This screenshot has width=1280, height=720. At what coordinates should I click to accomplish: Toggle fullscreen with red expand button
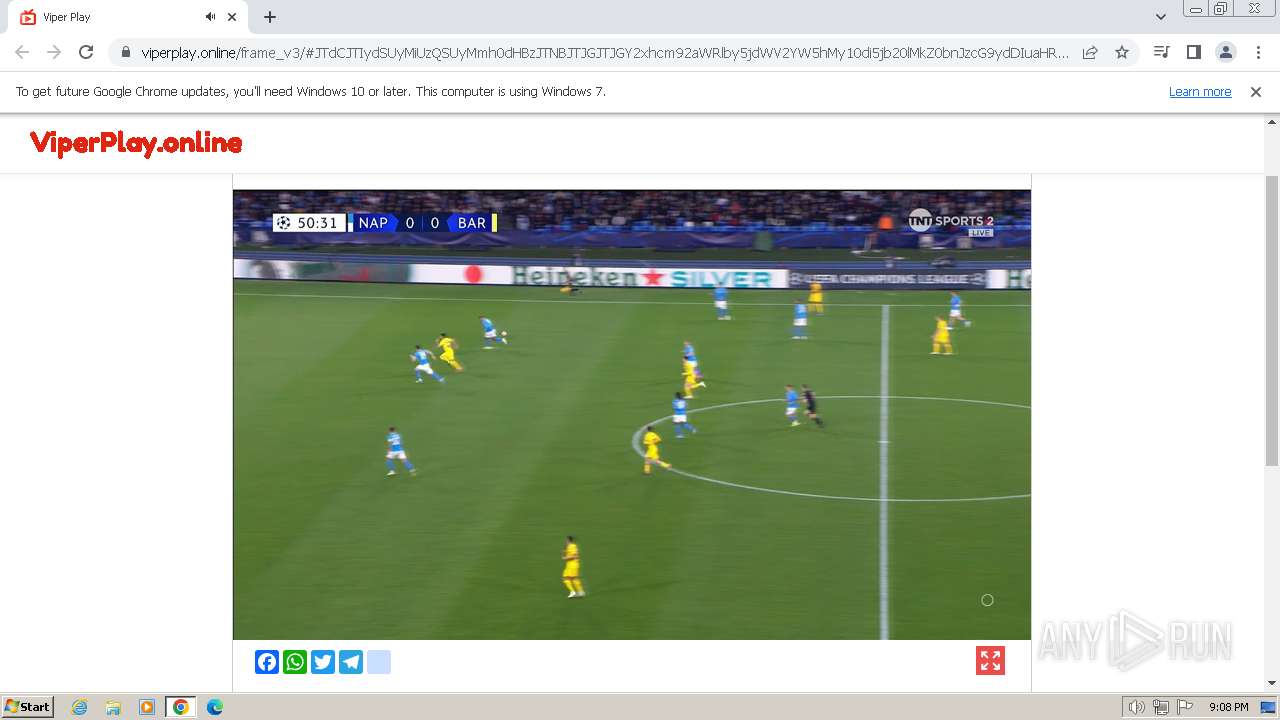(990, 661)
